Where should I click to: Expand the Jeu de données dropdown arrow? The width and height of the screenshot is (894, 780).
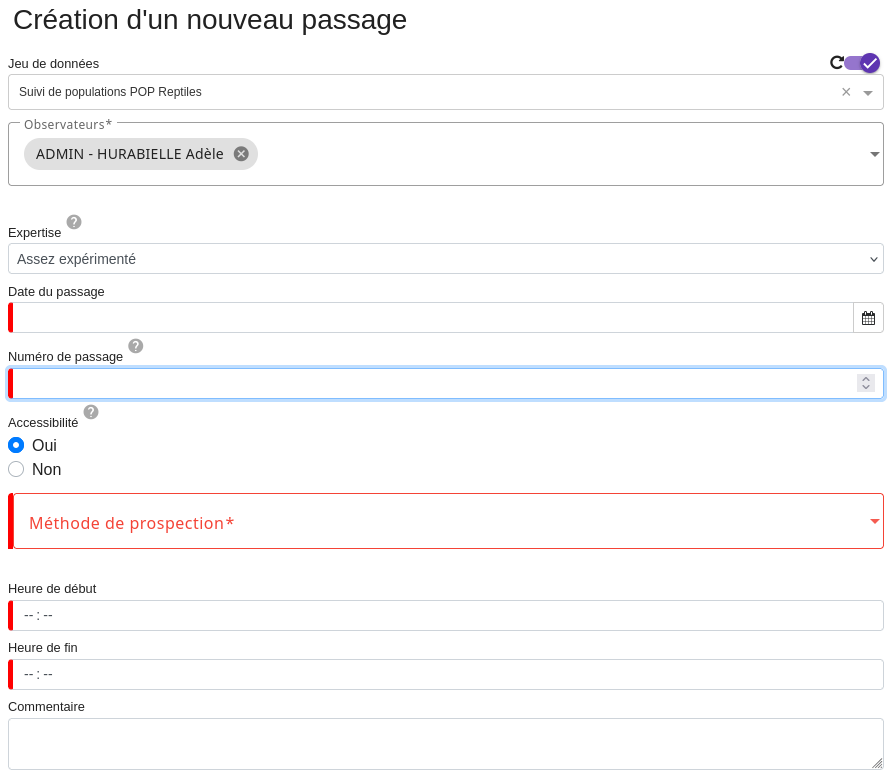point(868,93)
